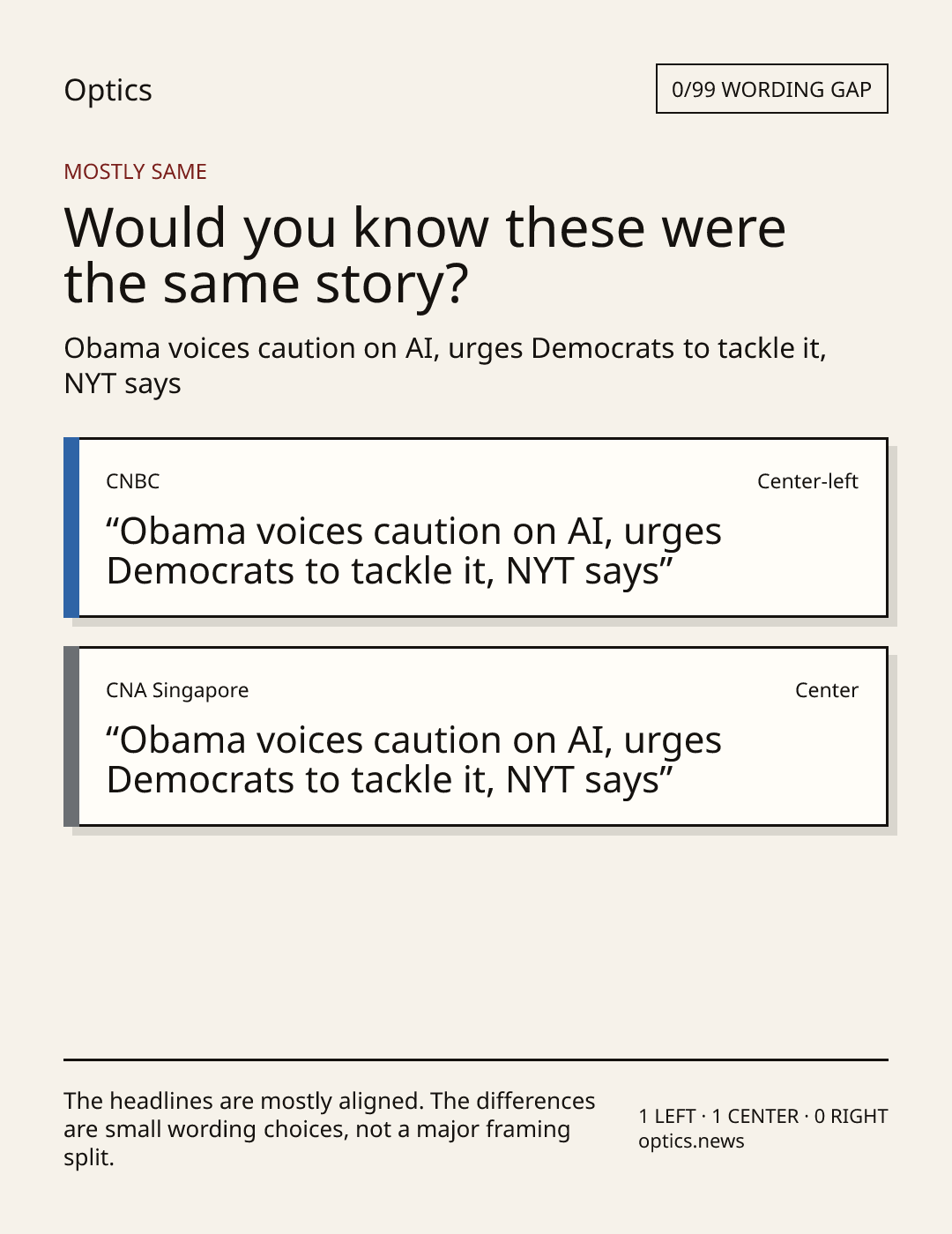The height and width of the screenshot is (1234, 952).
Task: Open the optics.news link
Action: (x=691, y=1141)
